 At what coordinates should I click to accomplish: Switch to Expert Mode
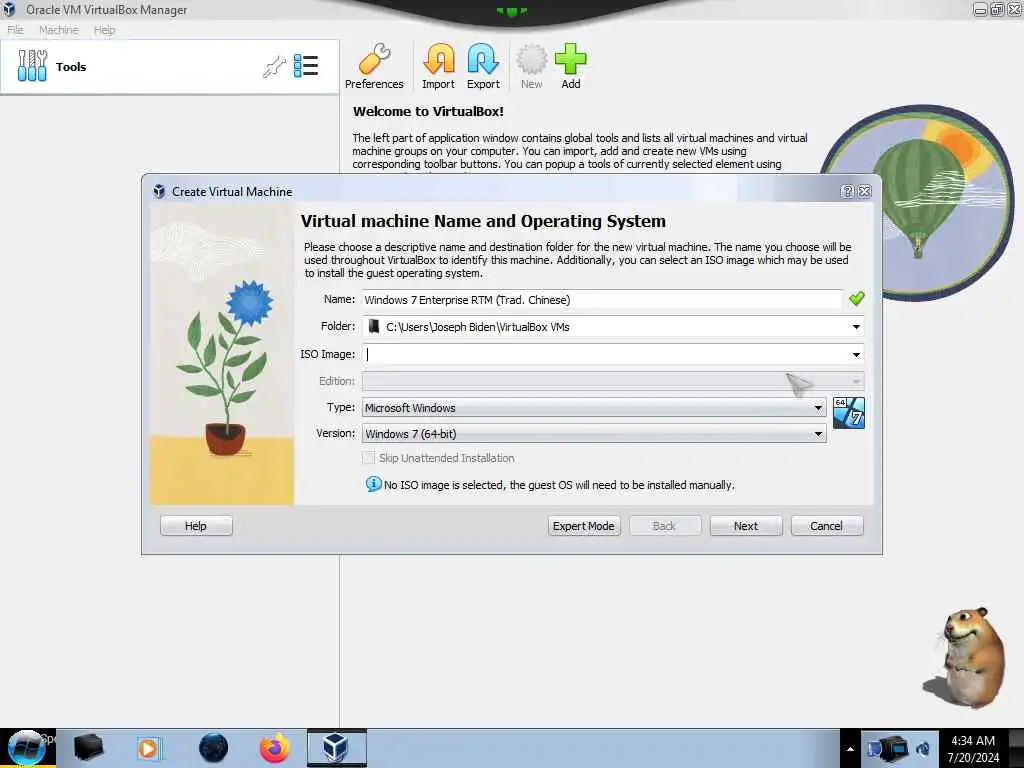click(x=584, y=526)
